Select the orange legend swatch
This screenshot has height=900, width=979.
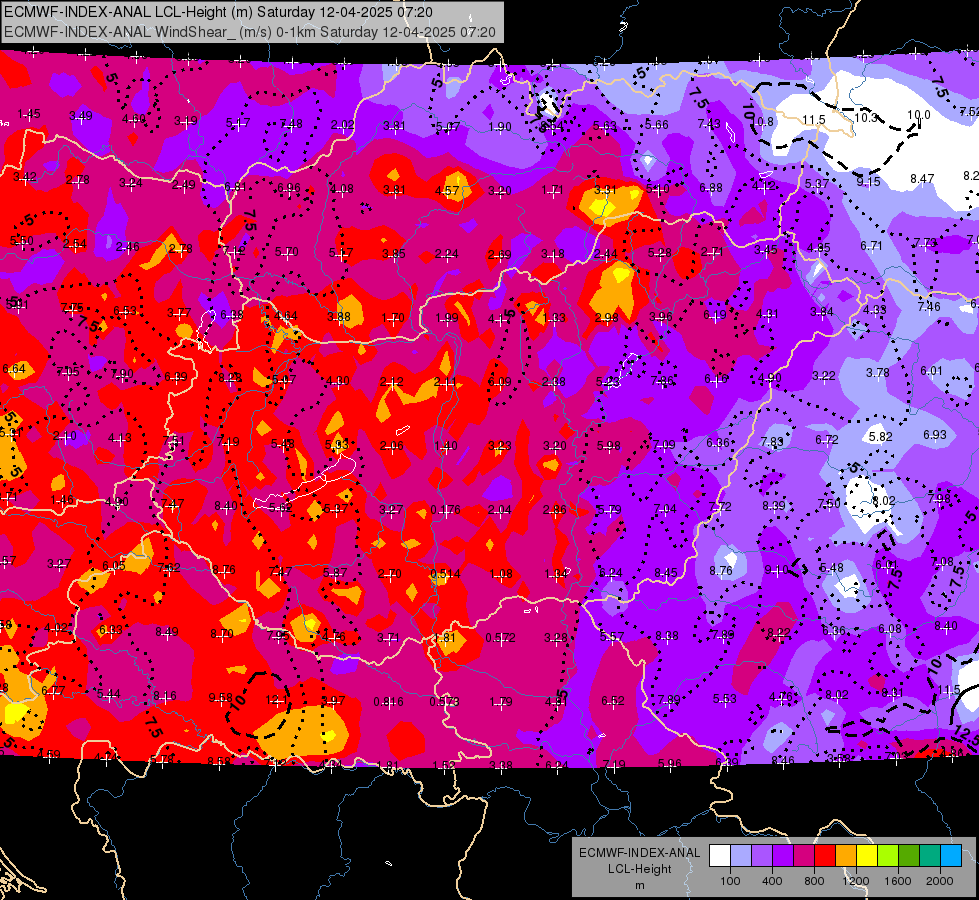[x=846, y=856]
